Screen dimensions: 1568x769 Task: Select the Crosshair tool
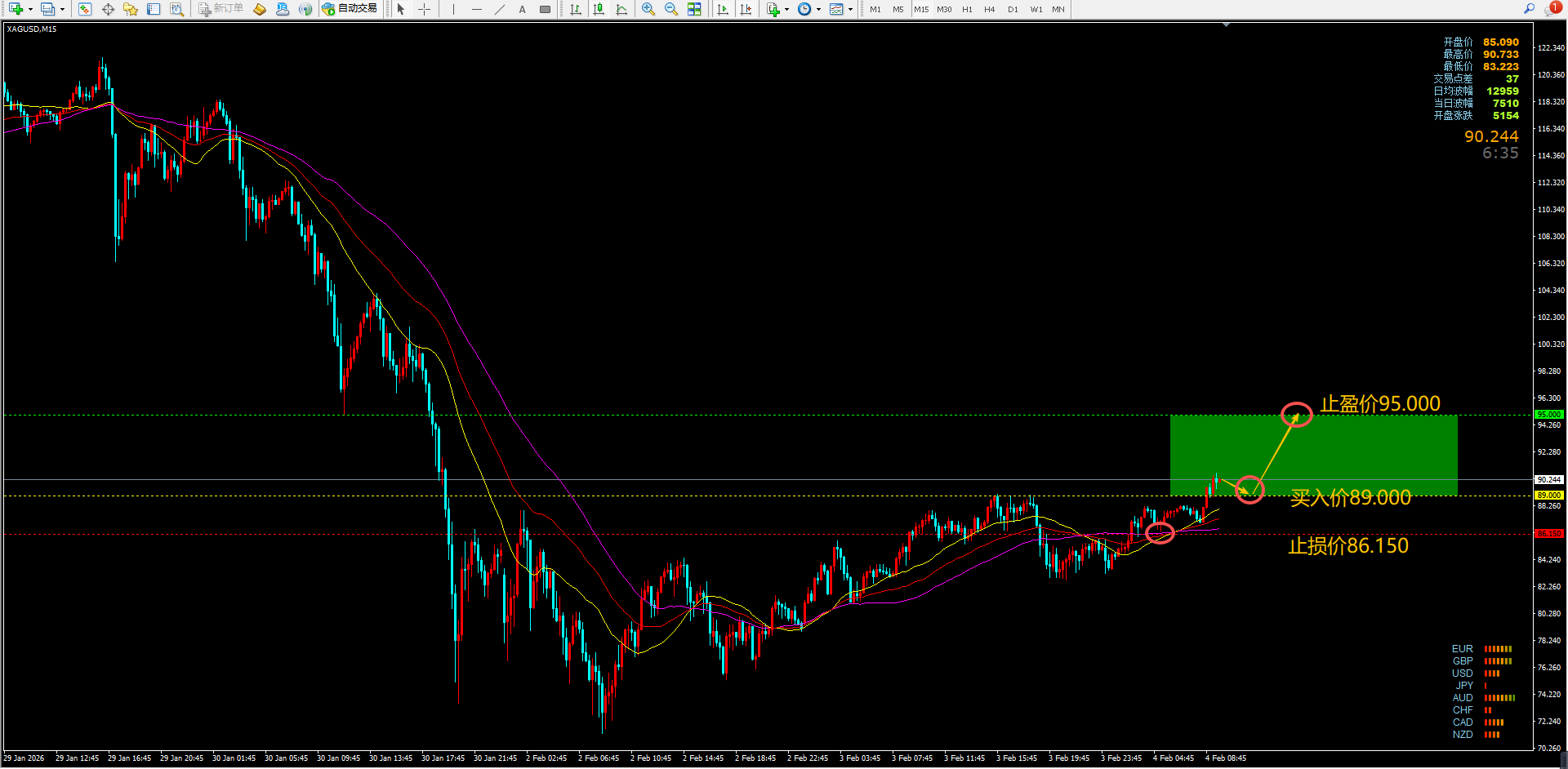(x=424, y=9)
